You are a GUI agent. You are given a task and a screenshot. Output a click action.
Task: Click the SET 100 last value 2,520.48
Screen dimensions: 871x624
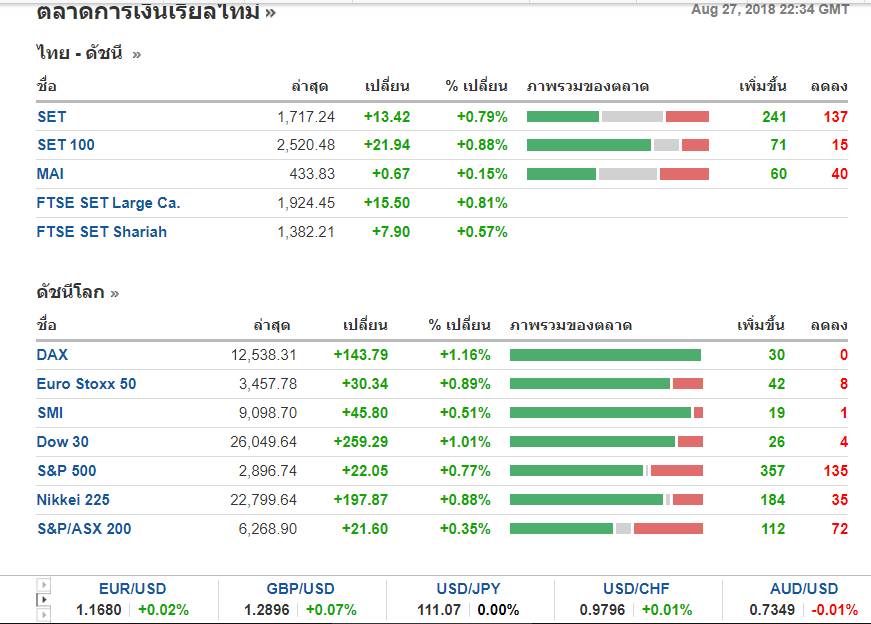click(x=306, y=145)
